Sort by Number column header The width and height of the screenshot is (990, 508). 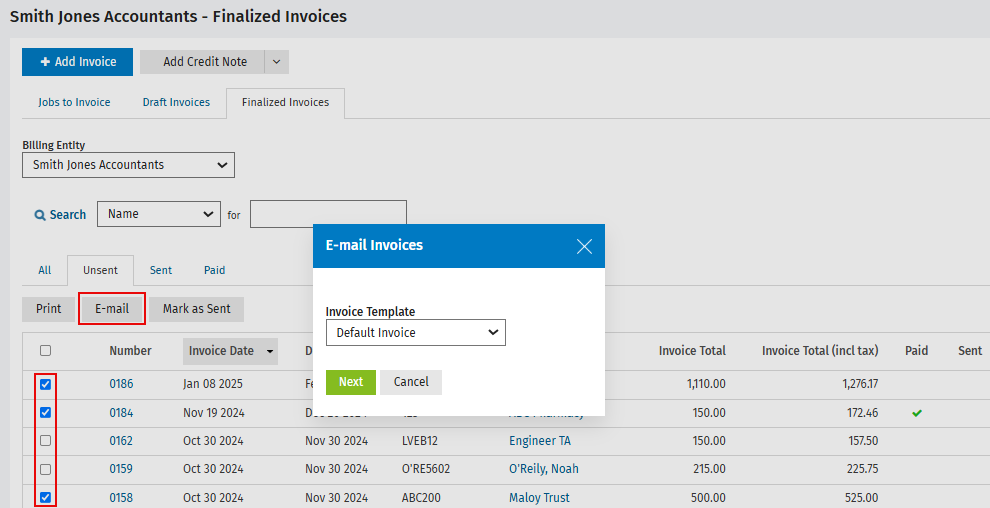pyautogui.click(x=130, y=351)
